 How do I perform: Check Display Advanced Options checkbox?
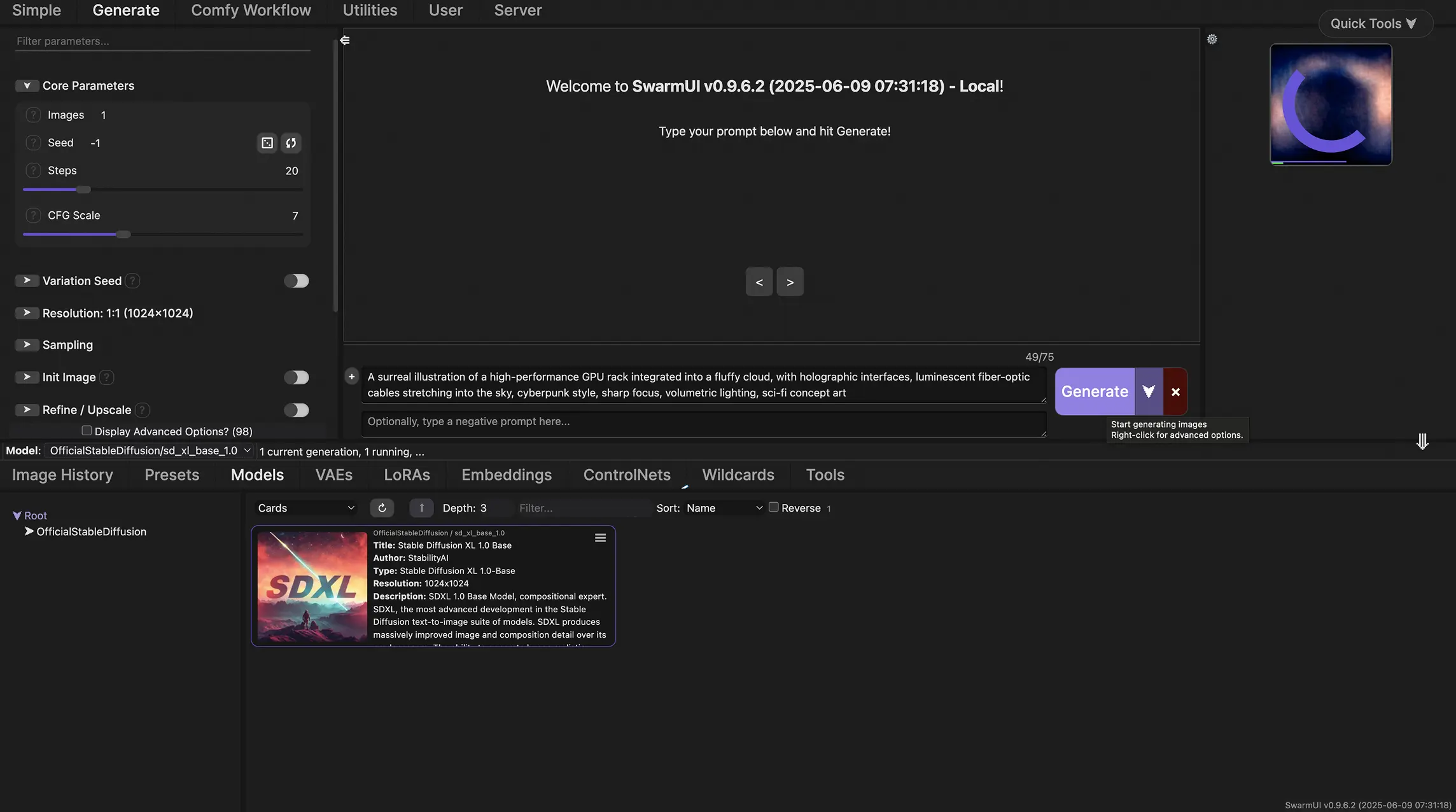point(87,431)
